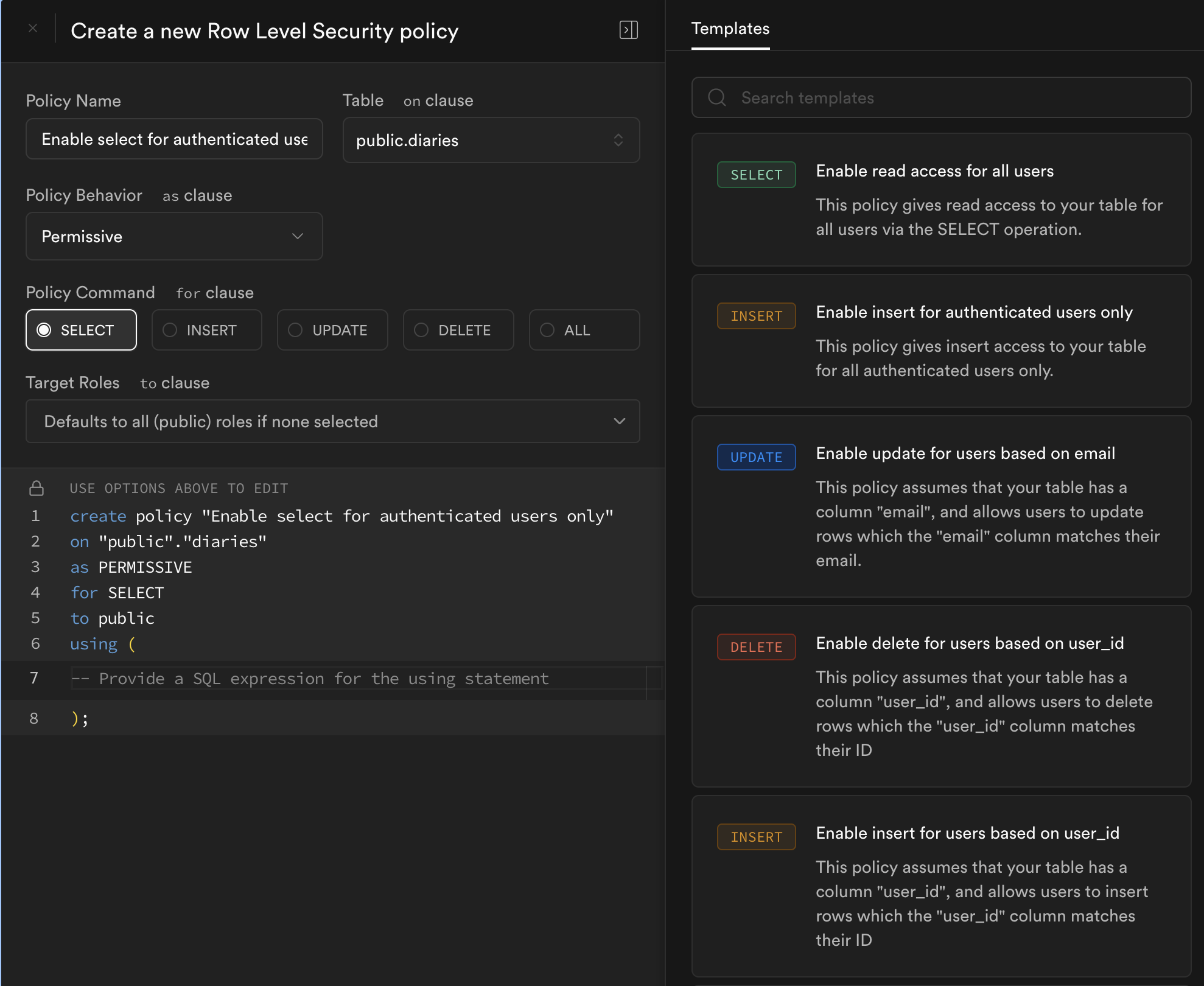The width and height of the screenshot is (1204, 986).
Task: Choose the DELETE policy command option
Action: point(458,330)
